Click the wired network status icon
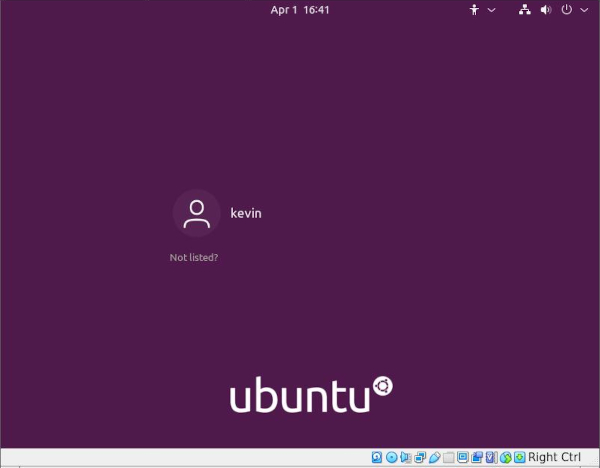 click(x=526, y=10)
